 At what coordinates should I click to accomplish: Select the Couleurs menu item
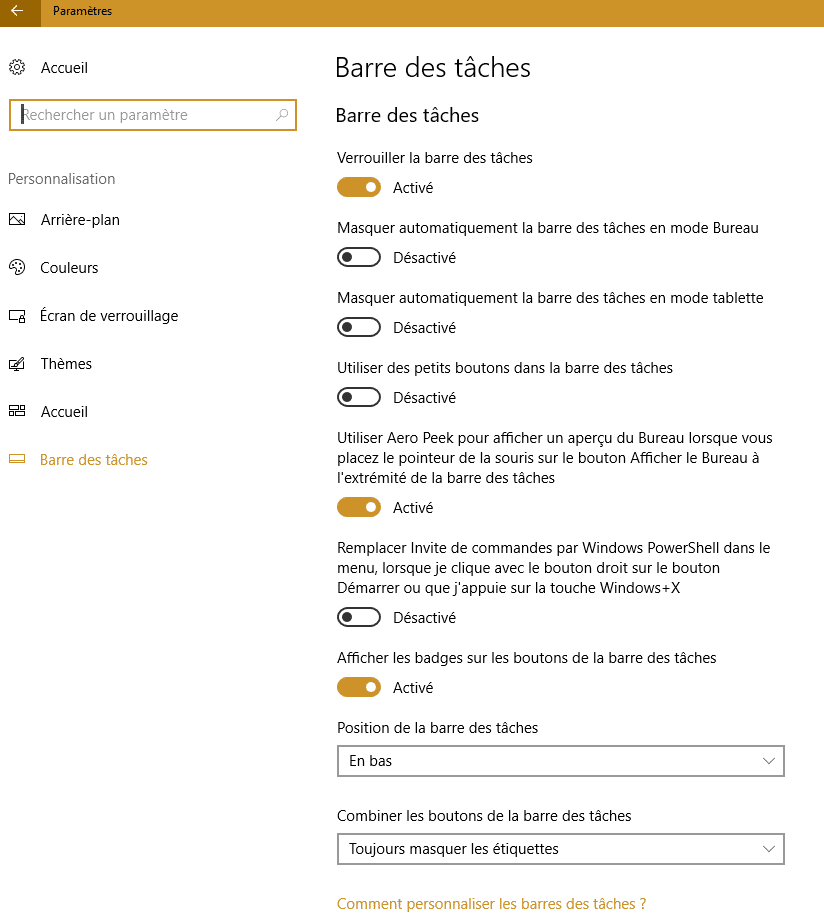coord(69,268)
